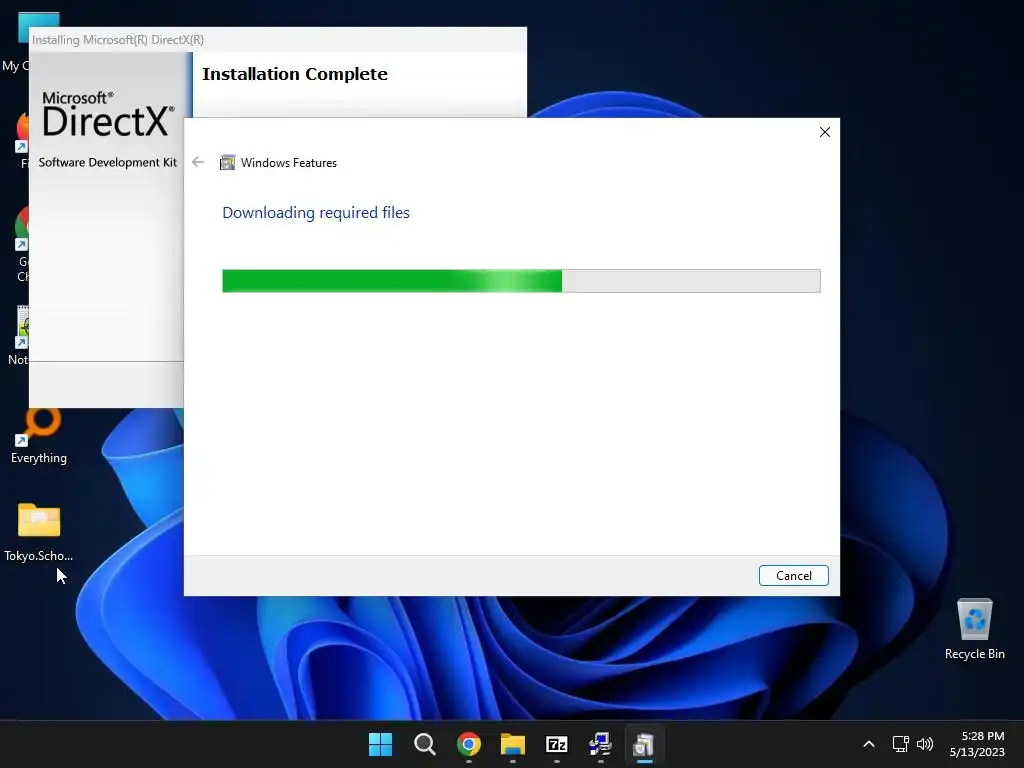Open 7-Zip from taskbar
1024x768 pixels.
tap(556, 744)
